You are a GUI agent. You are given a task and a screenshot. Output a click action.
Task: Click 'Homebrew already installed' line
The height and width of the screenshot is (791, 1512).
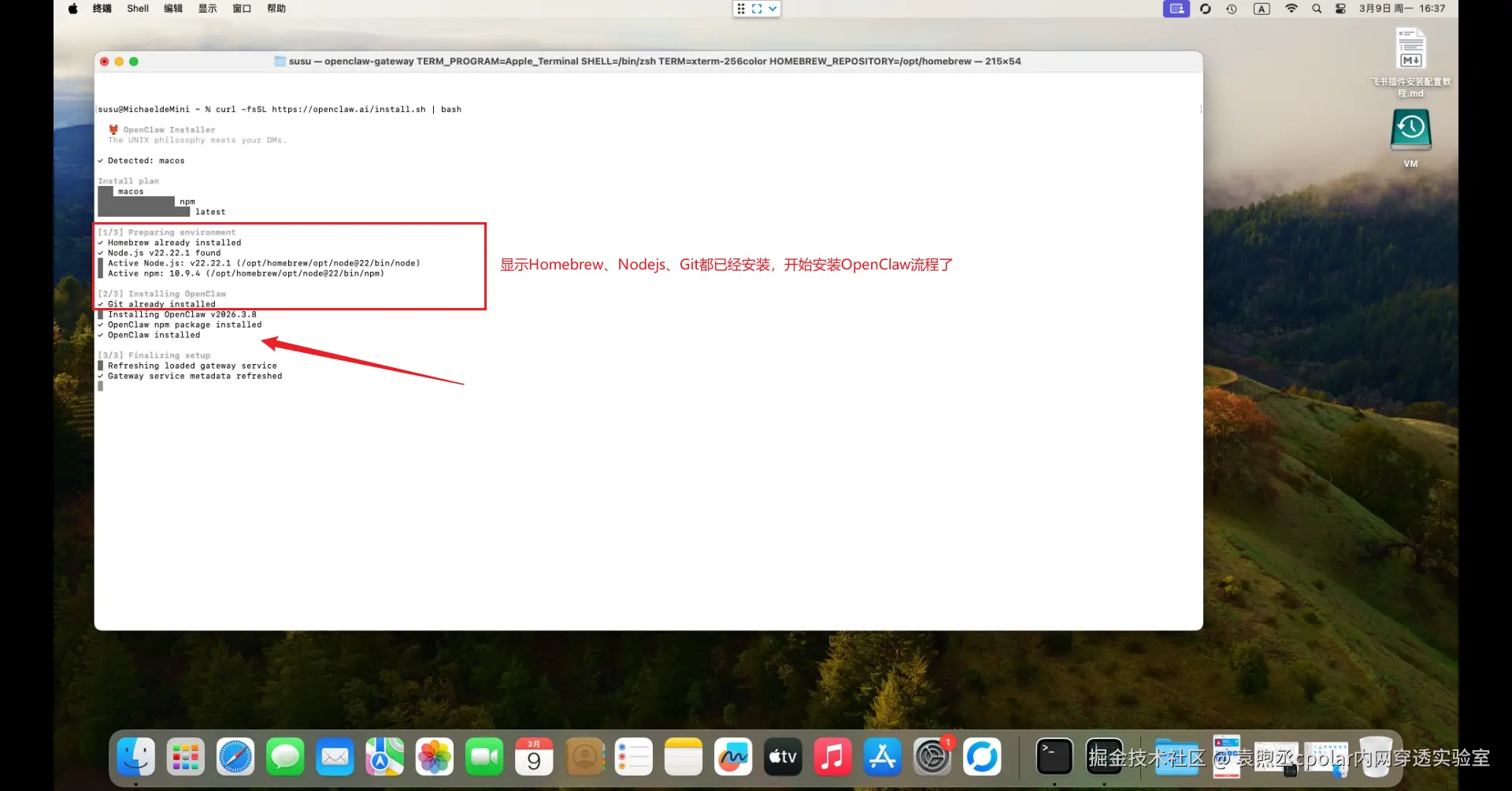click(x=170, y=243)
